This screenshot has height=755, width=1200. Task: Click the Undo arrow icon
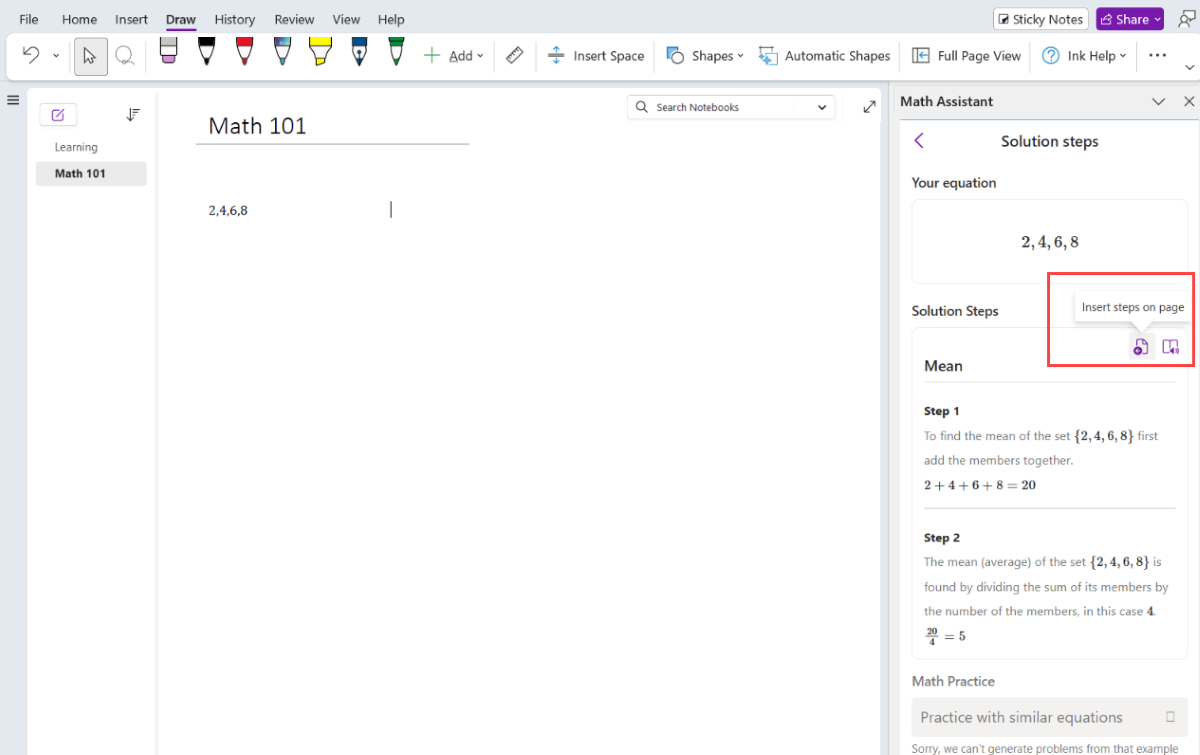click(x=30, y=56)
